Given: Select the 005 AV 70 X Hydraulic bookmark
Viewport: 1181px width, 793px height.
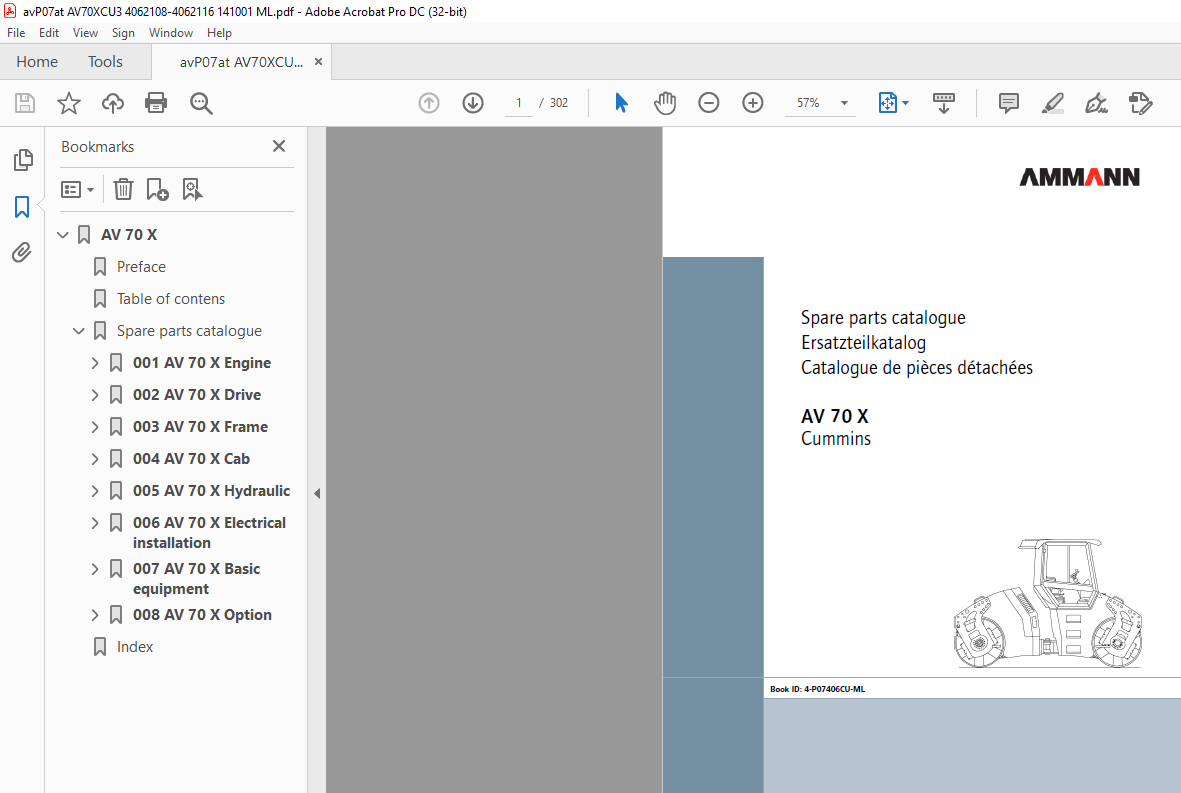Looking at the screenshot, I should pos(212,491).
